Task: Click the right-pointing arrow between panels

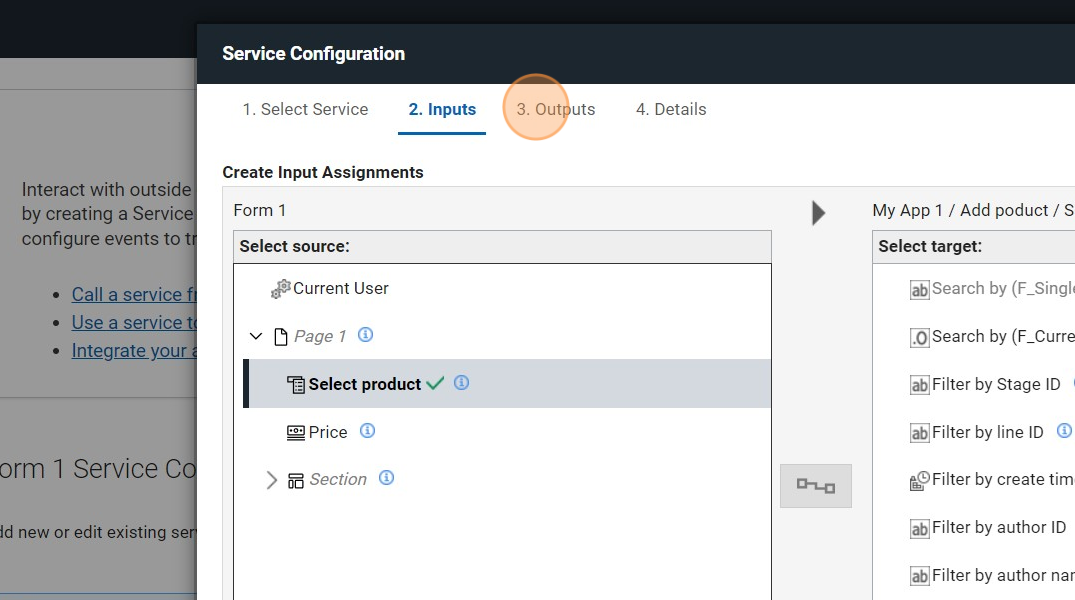Action: [x=818, y=212]
